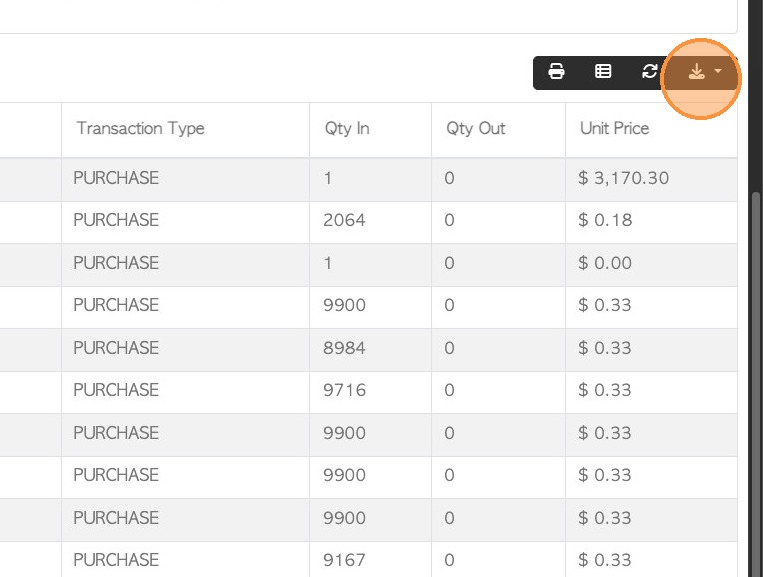Sort by the Transaction Type column header

(x=140, y=128)
